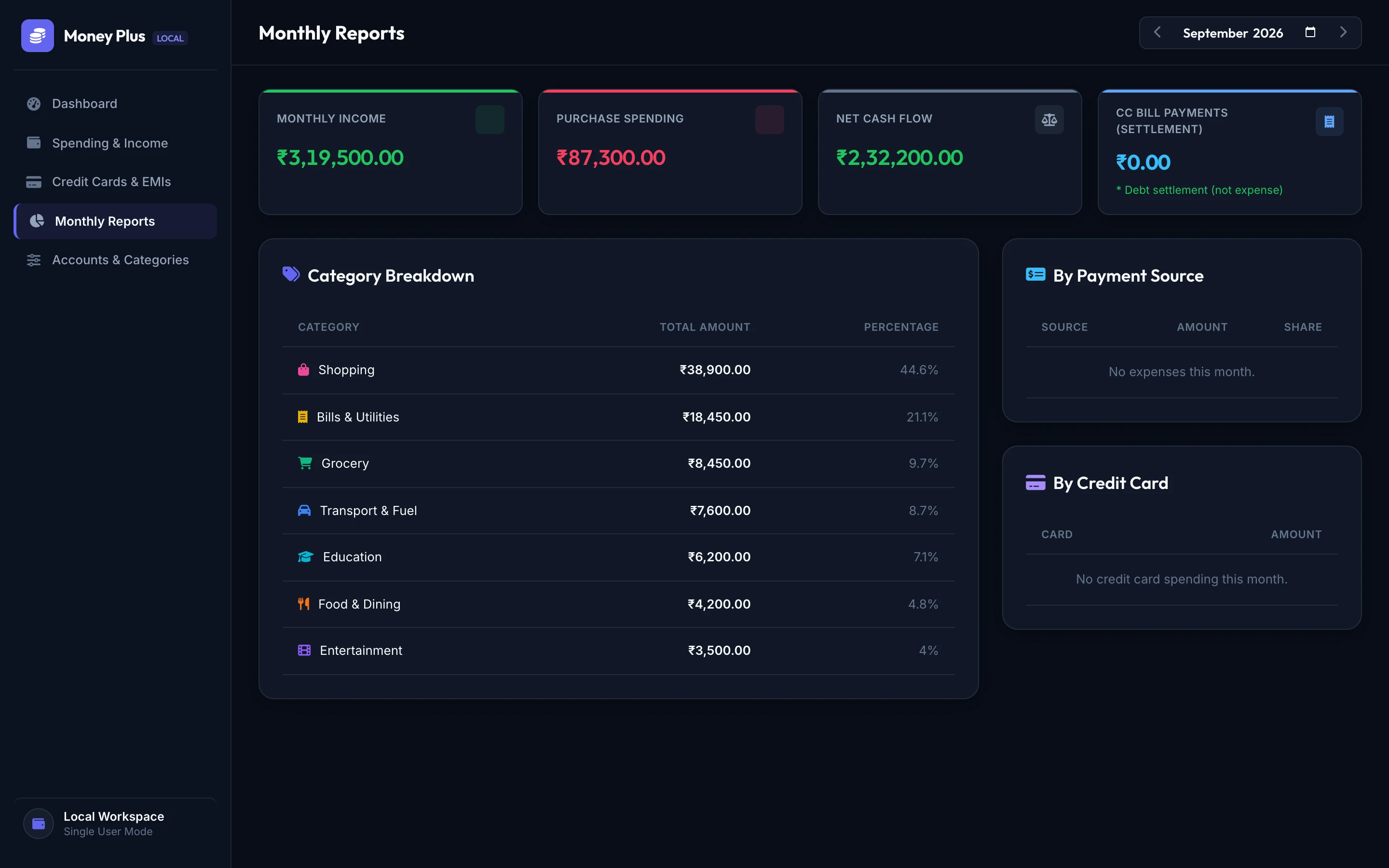
Task: Click the ₹87,300.00 purchase spending value
Action: tap(611, 158)
